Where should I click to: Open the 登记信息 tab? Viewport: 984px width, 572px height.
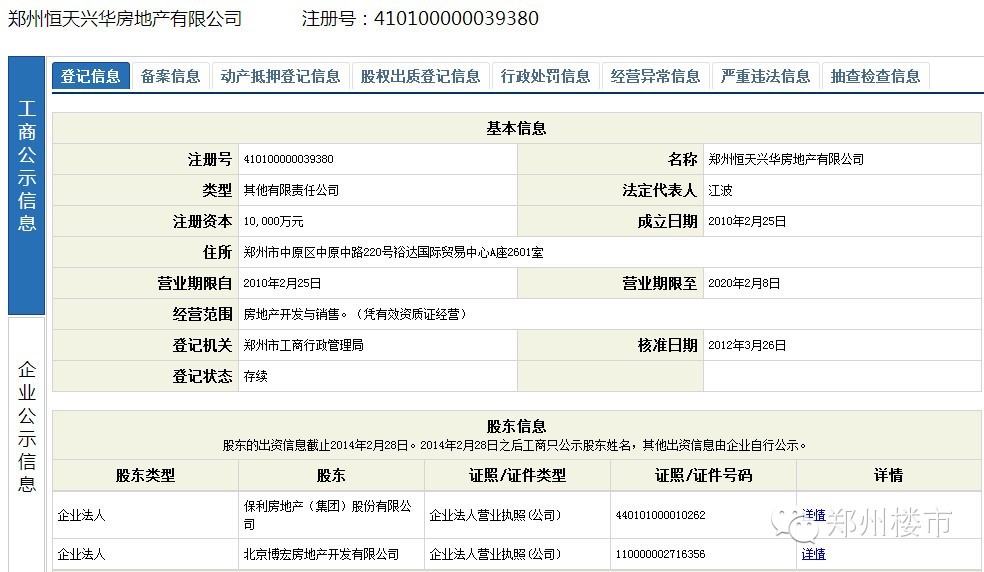[x=90, y=76]
